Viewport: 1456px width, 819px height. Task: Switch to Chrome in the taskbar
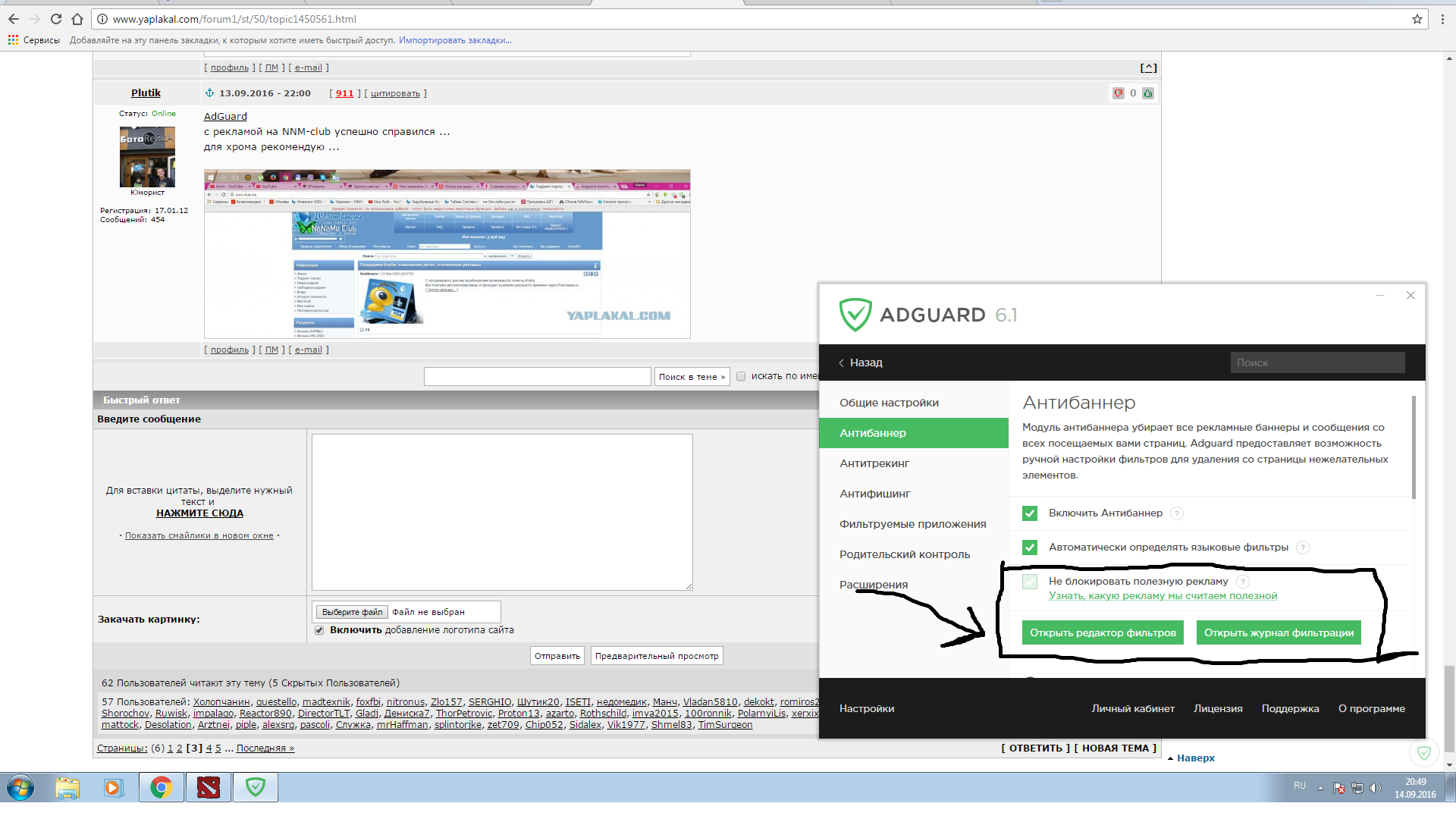click(161, 788)
